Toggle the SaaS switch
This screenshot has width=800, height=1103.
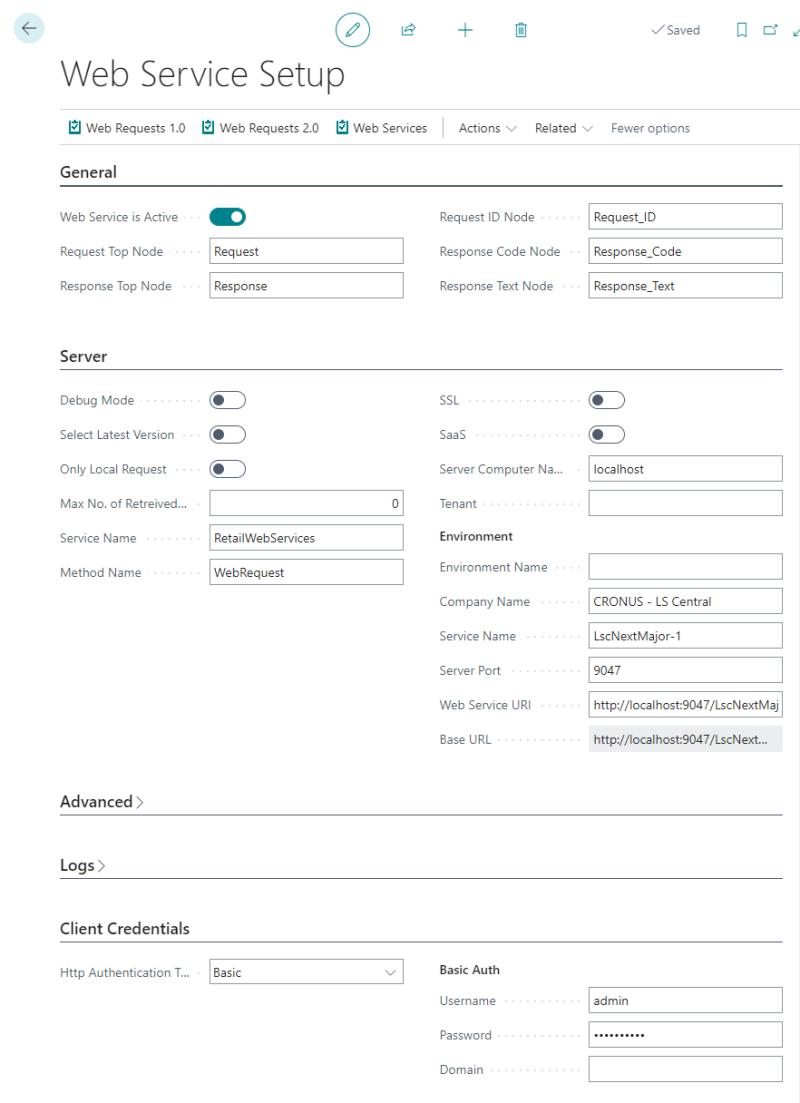(x=606, y=434)
